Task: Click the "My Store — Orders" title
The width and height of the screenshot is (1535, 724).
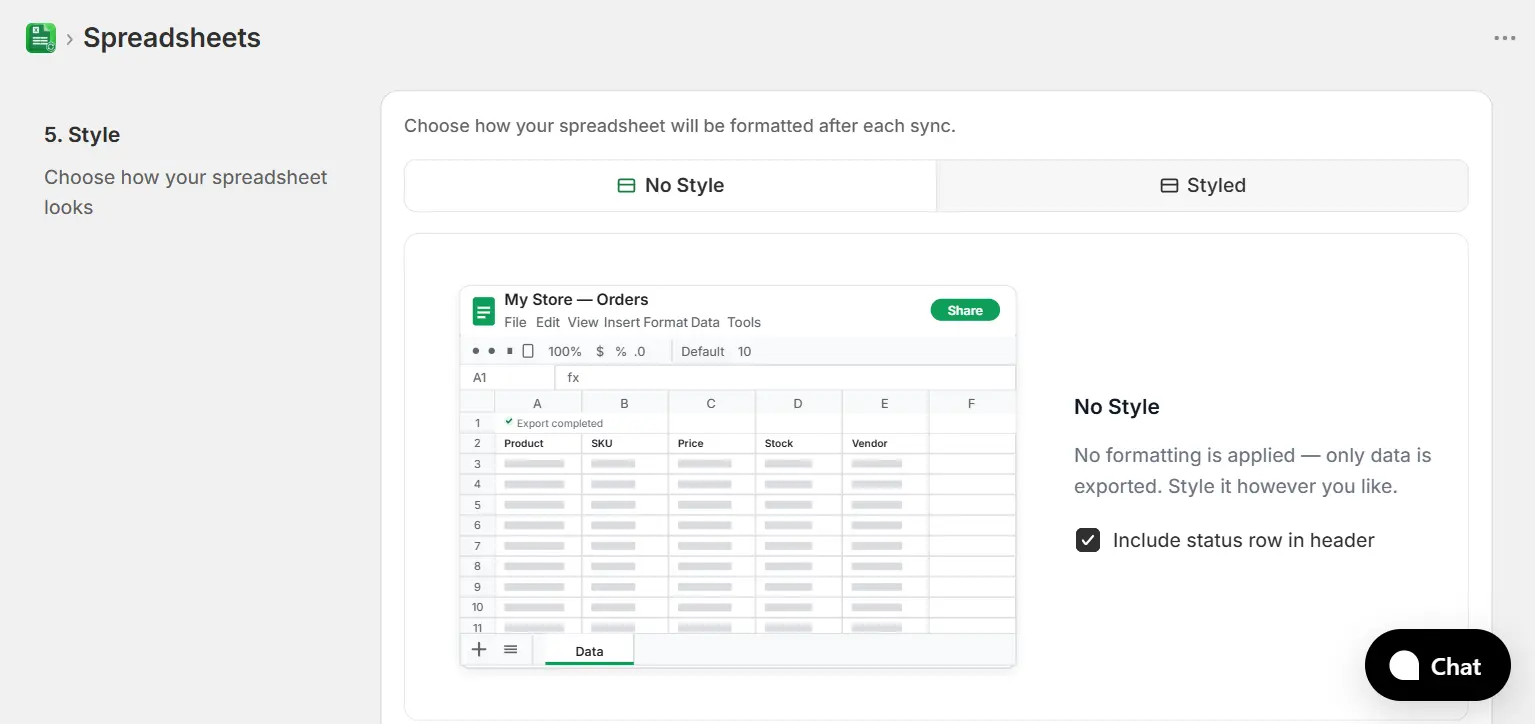Action: tap(576, 299)
